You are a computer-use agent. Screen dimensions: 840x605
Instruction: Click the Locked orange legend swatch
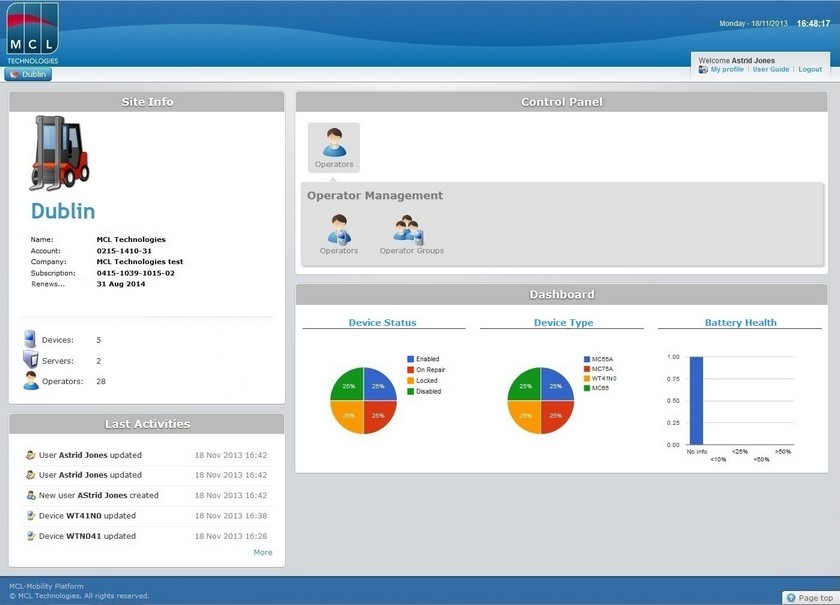tap(410, 380)
